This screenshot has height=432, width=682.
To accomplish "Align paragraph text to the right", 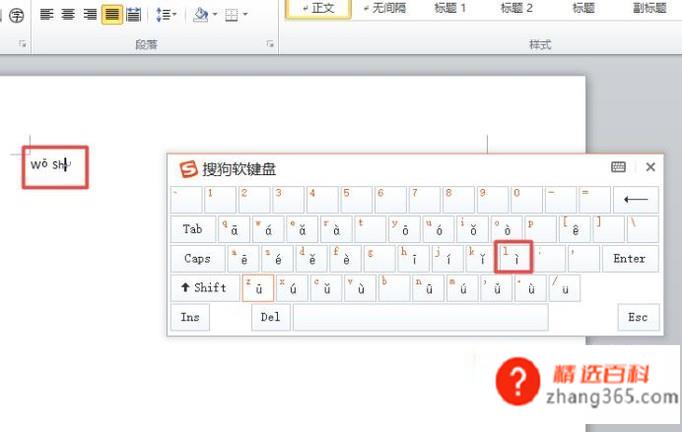I will click(x=90, y=15).
